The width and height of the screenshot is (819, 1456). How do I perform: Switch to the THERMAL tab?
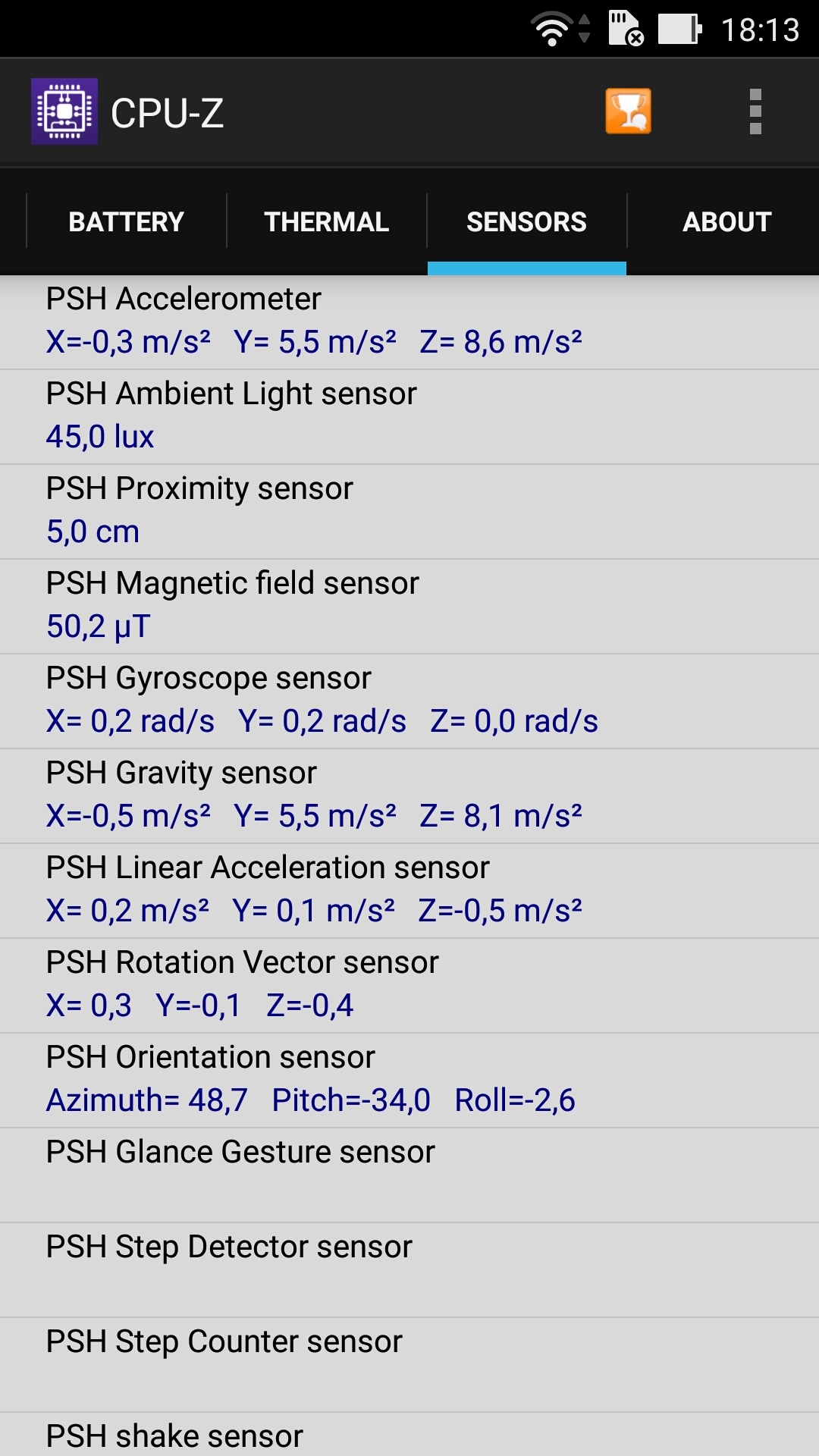[x=327, y=221]
